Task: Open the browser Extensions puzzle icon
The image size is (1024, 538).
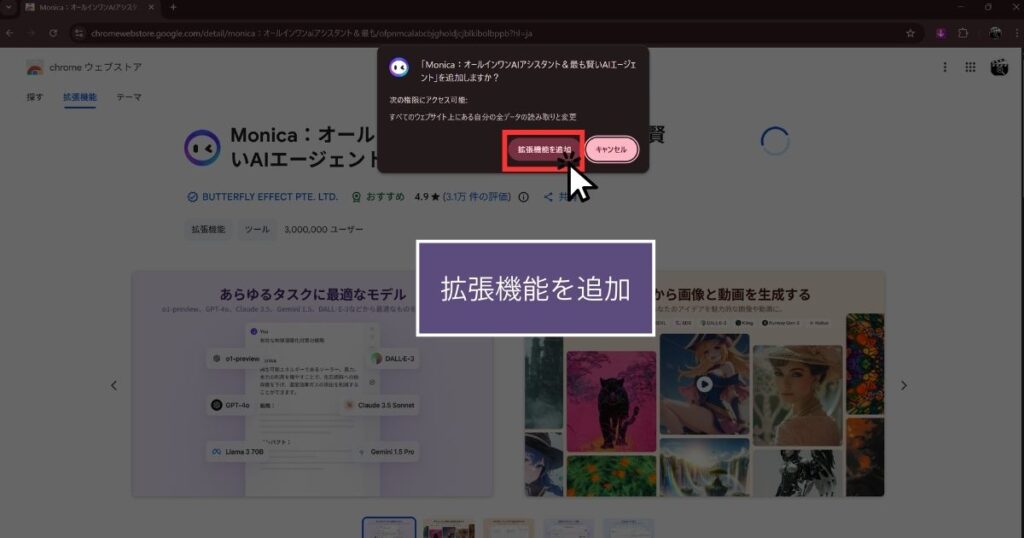Action: (x=964, y=32)
